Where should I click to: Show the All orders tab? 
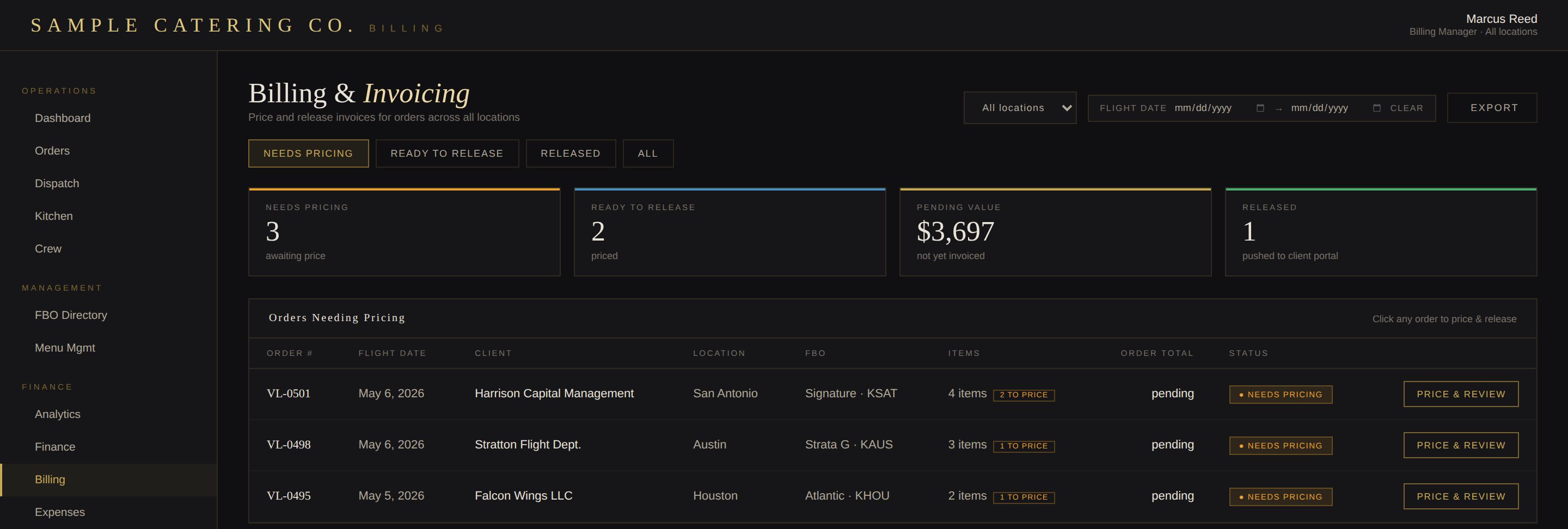[x=648, y=153]
